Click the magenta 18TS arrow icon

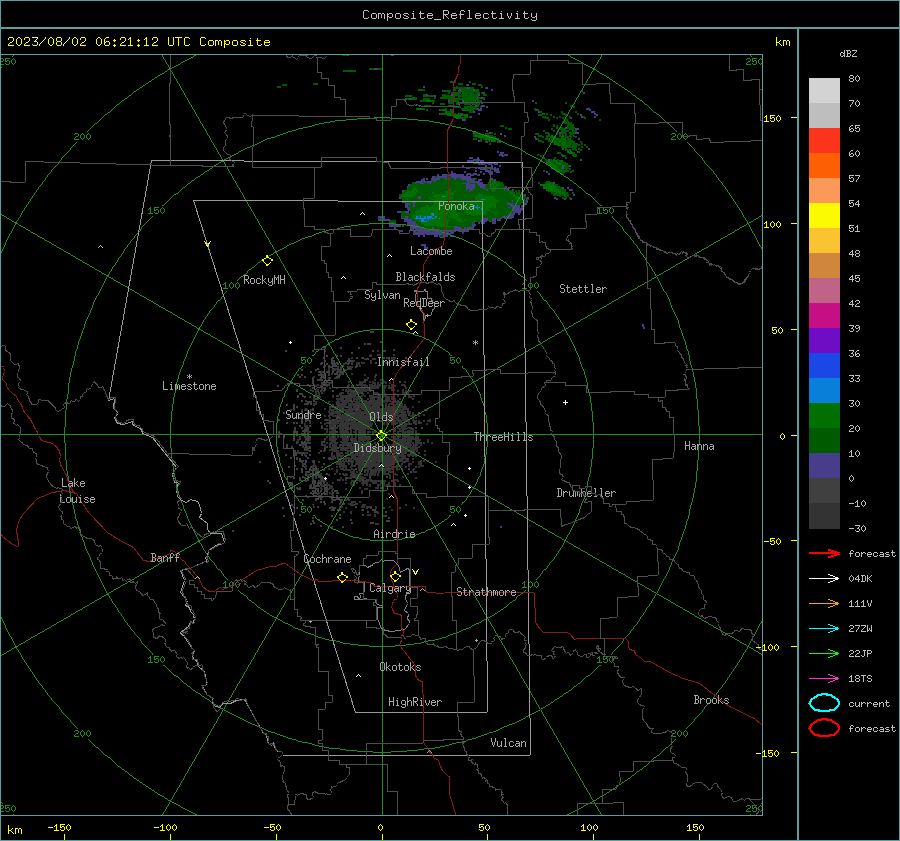tap(824, 679)
